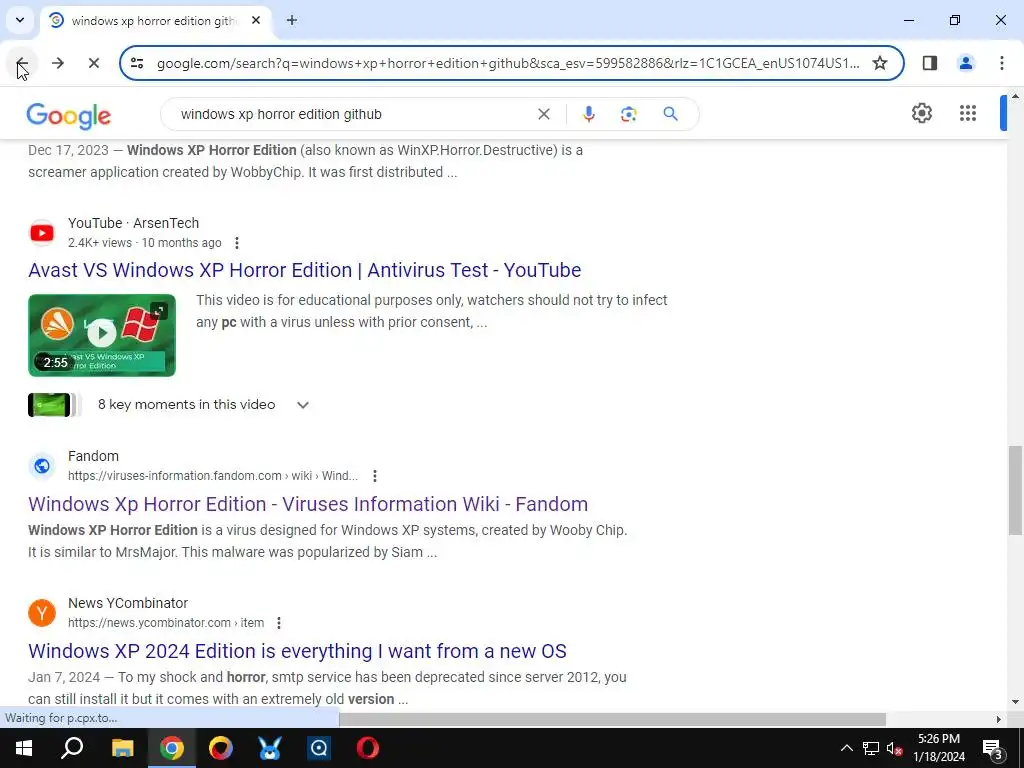
Task: Click the scroll right arrow
Action: click(x=999, y=719)
